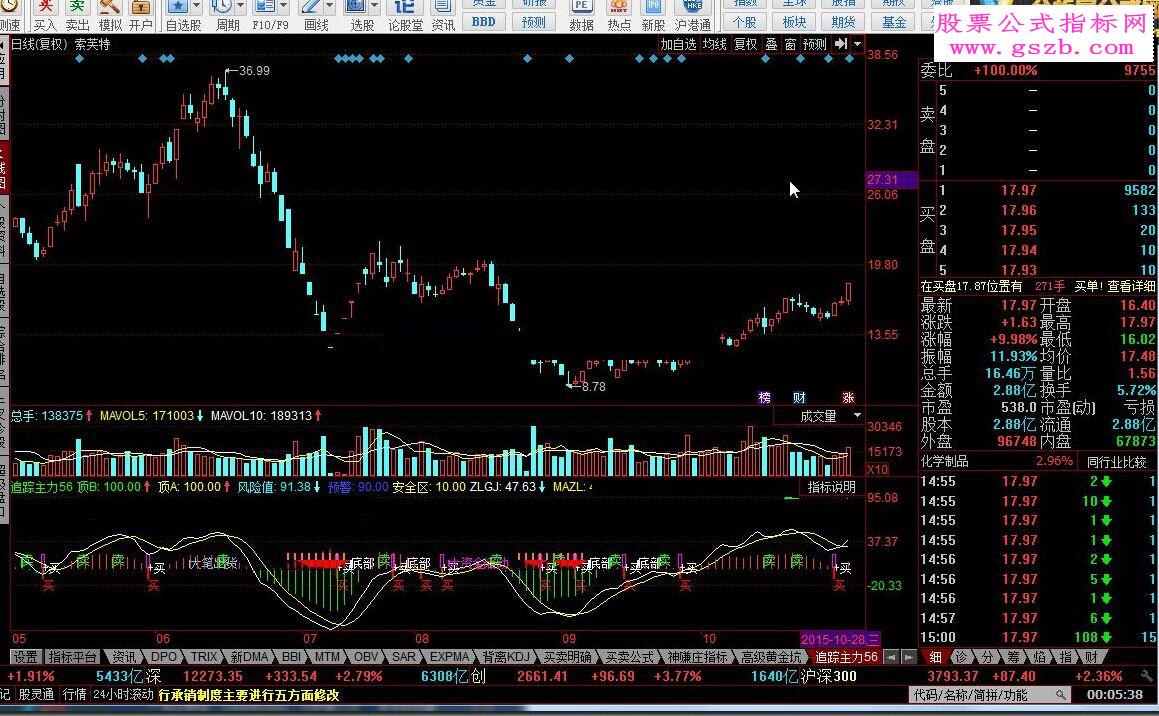Toggle 均线 moving averages on chart
Image resolution: width=1159 pixels, height=716 pixels.
click(x=715, y=44)
